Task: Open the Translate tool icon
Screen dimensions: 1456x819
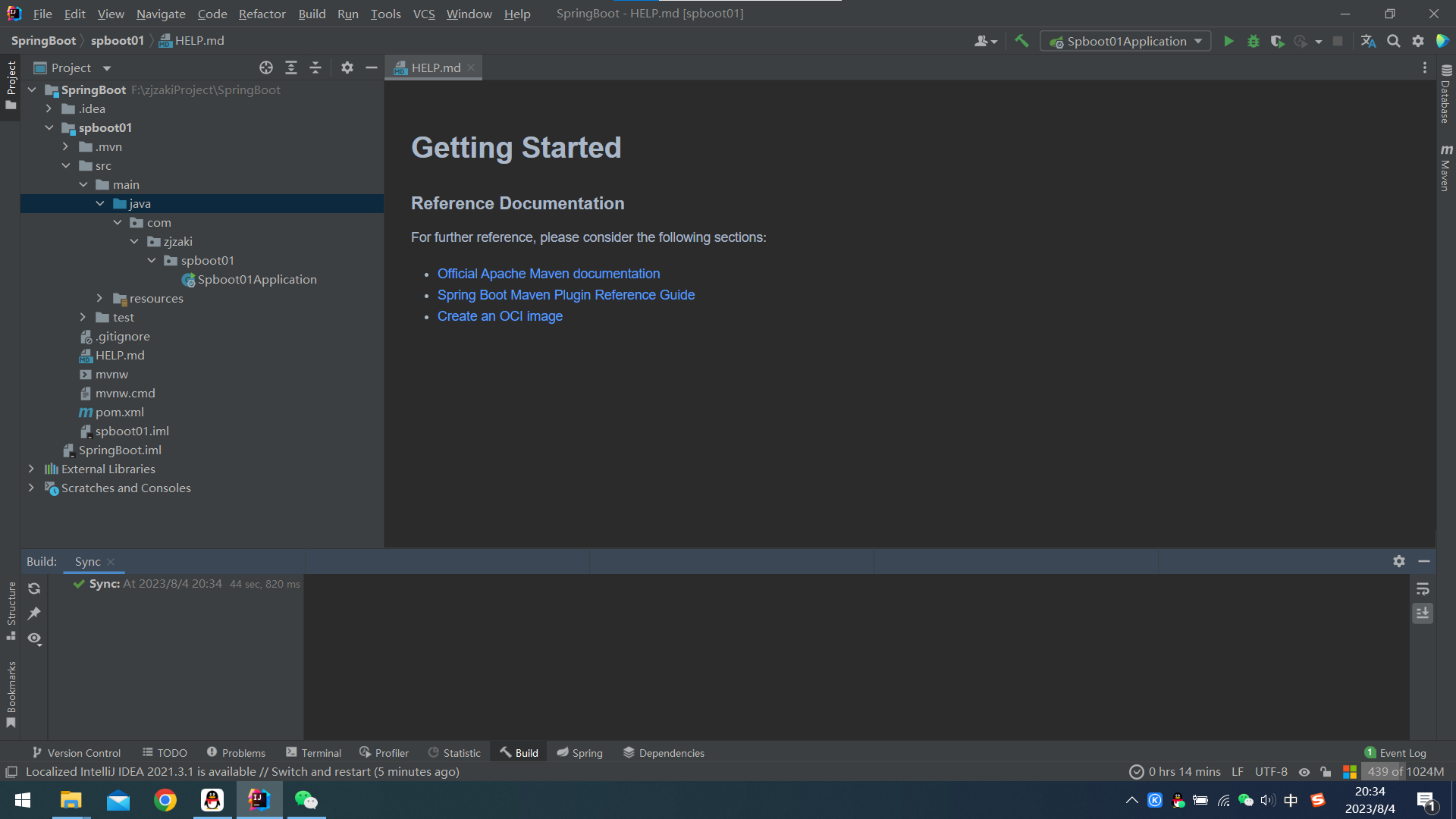Action: point(1368,41)
